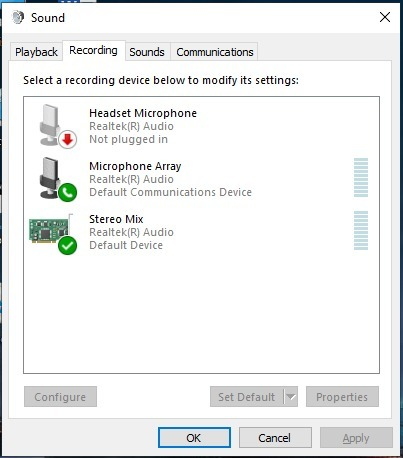
Task: Select the Recording tab
Action: click(93, 51)
